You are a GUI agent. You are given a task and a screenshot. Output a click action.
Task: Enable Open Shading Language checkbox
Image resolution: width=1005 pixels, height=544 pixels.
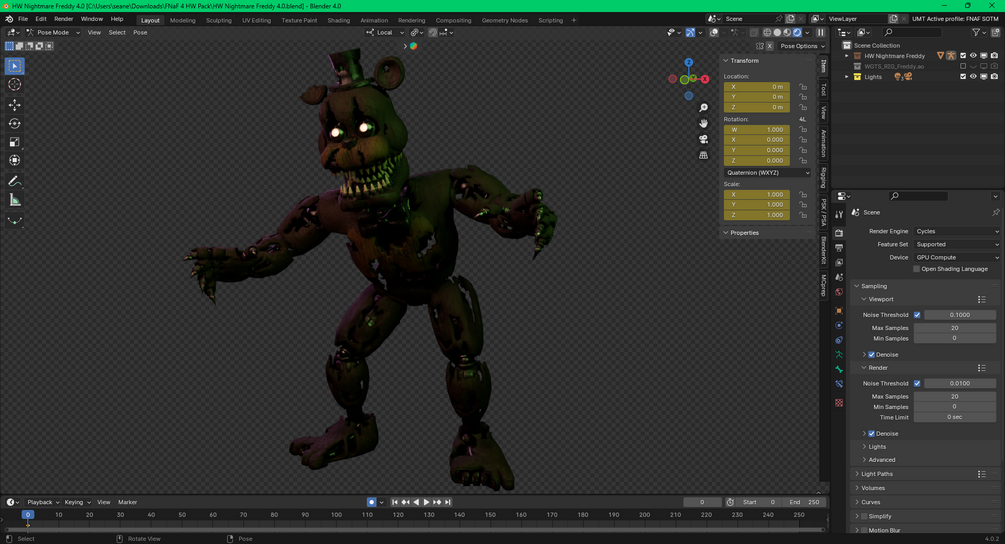coord(917,269)
